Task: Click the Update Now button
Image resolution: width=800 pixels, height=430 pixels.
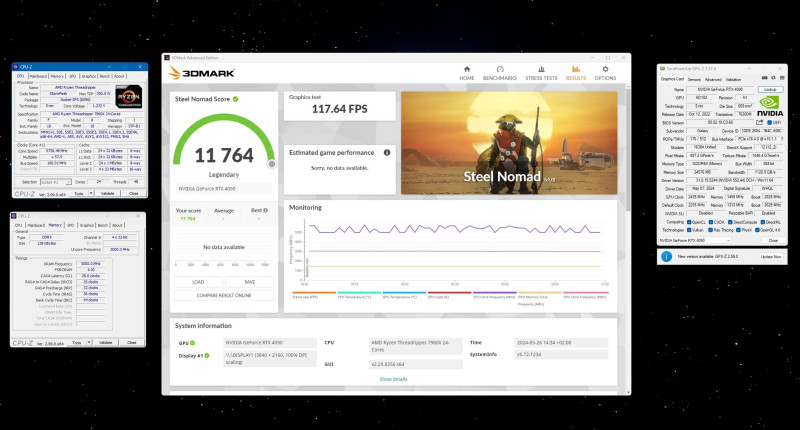Action: [771, 257]
